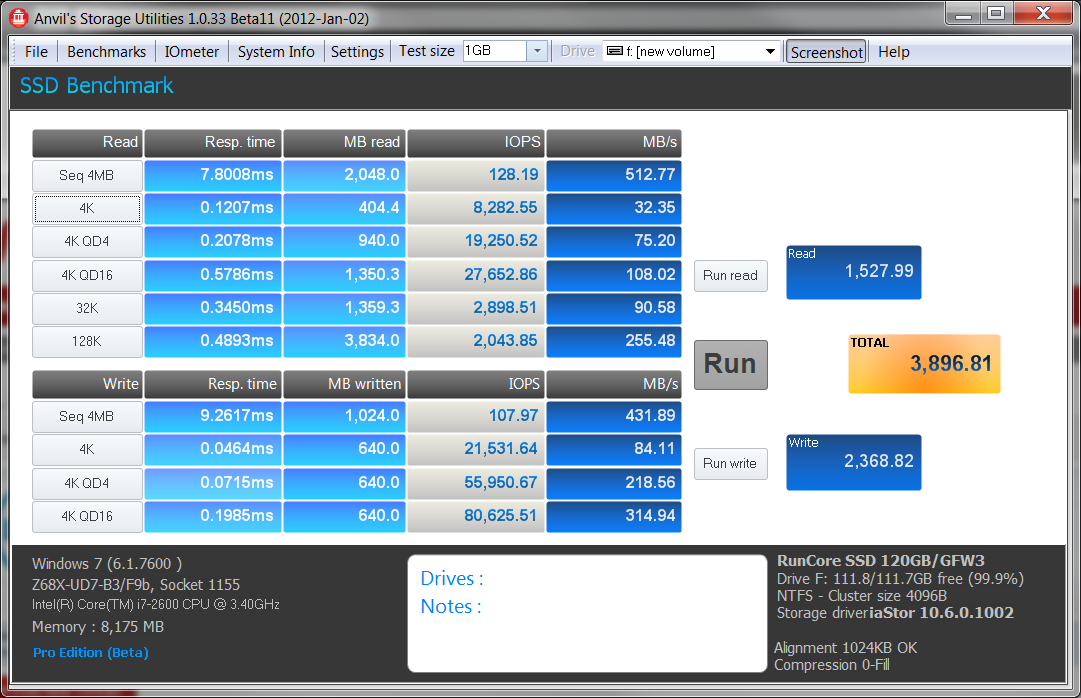Expand the Test size dropdown arrow

tap(537, 51)
